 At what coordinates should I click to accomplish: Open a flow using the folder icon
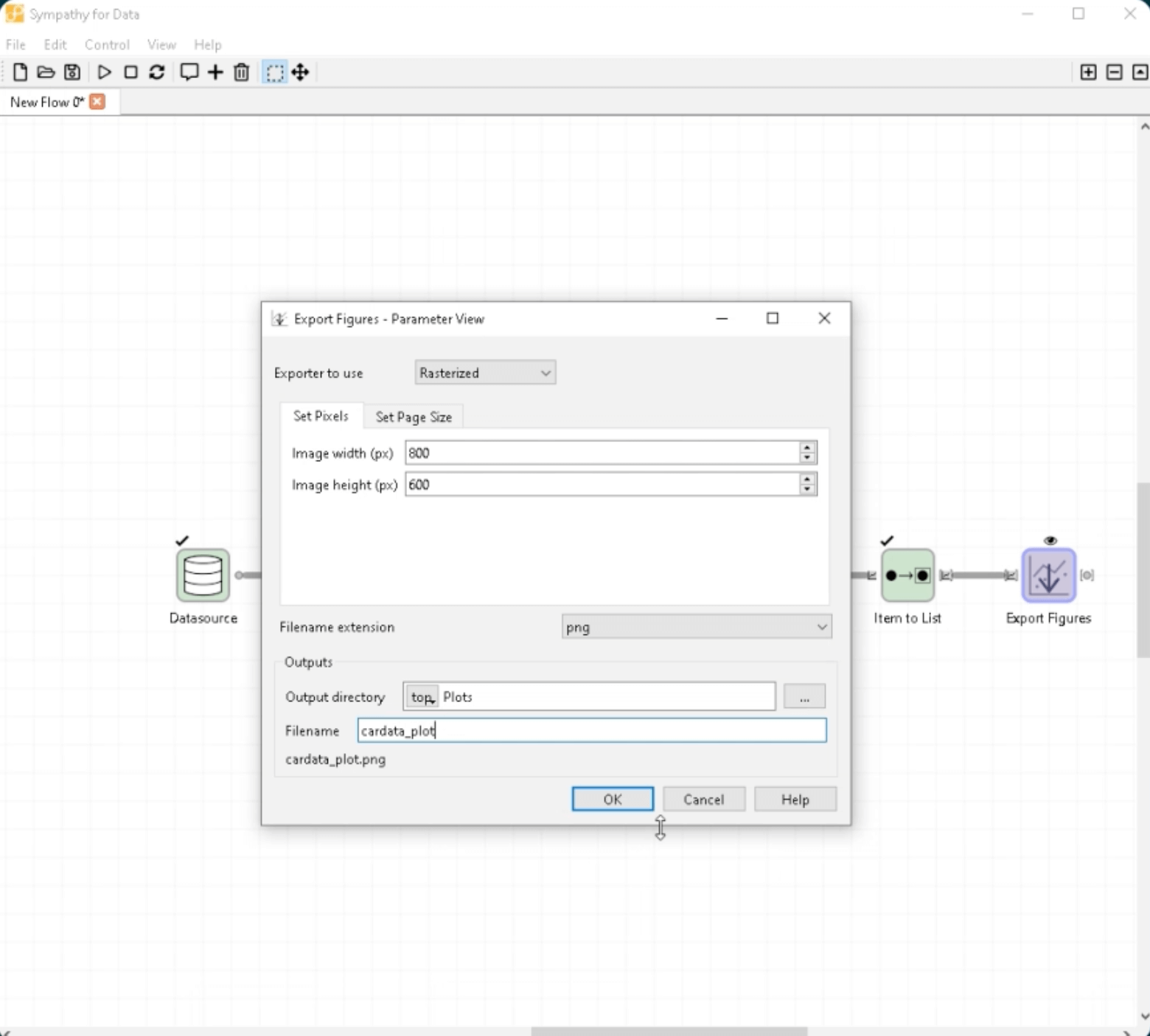click(46, 72)
